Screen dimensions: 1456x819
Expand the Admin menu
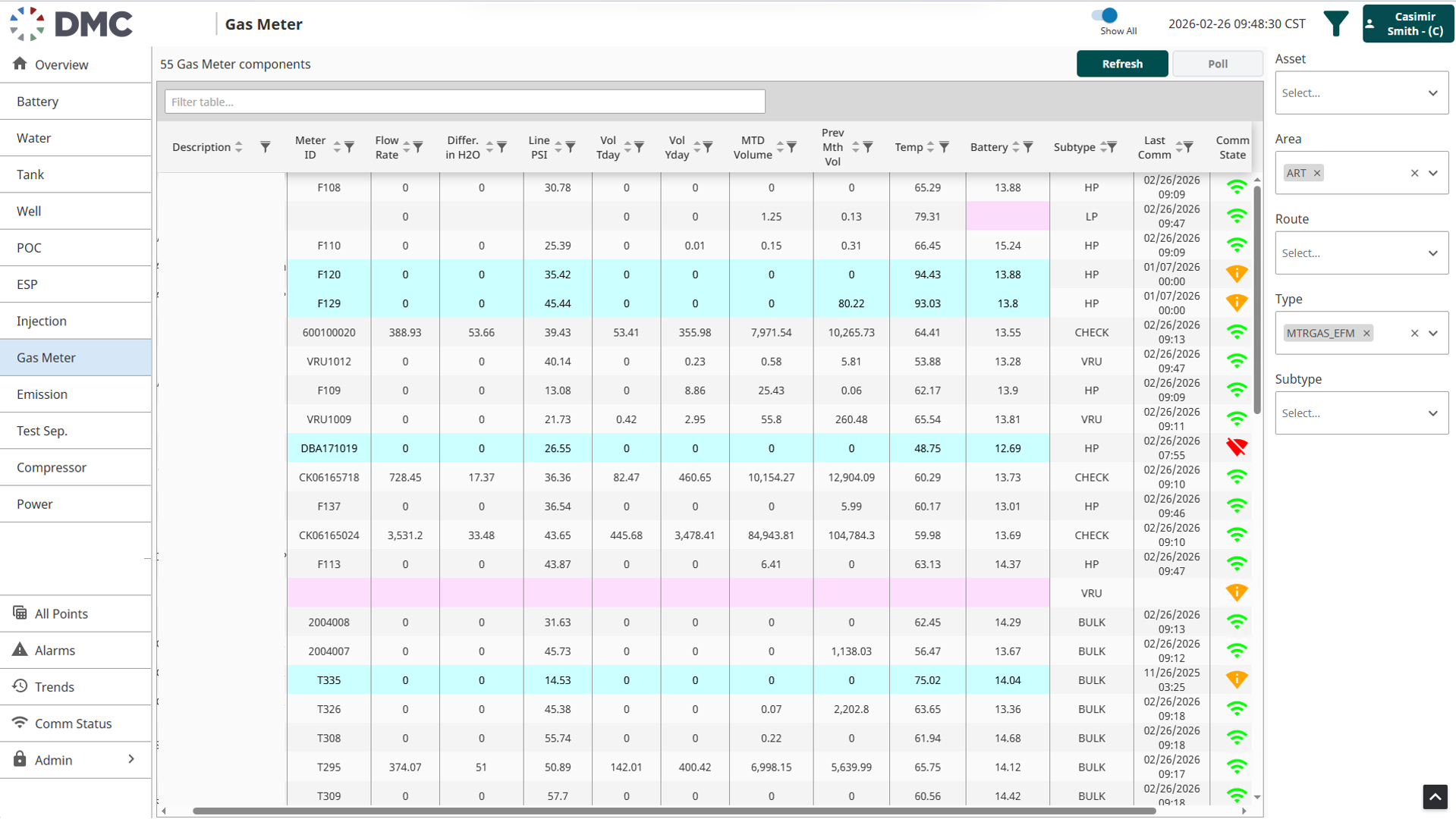pos(76,760)
